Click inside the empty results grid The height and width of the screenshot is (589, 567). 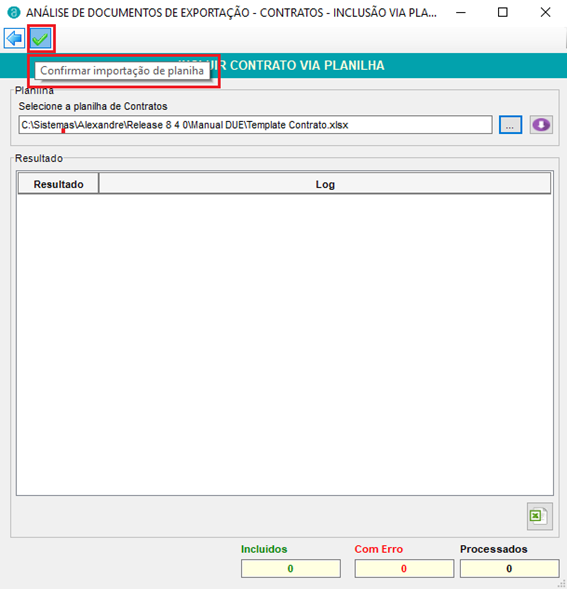284,344
